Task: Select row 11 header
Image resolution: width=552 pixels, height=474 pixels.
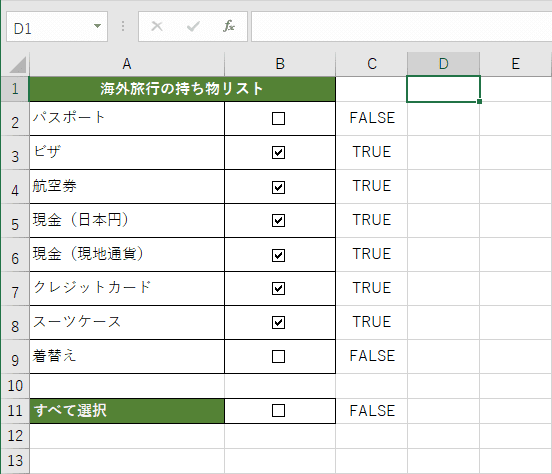Action: point(15,411)
